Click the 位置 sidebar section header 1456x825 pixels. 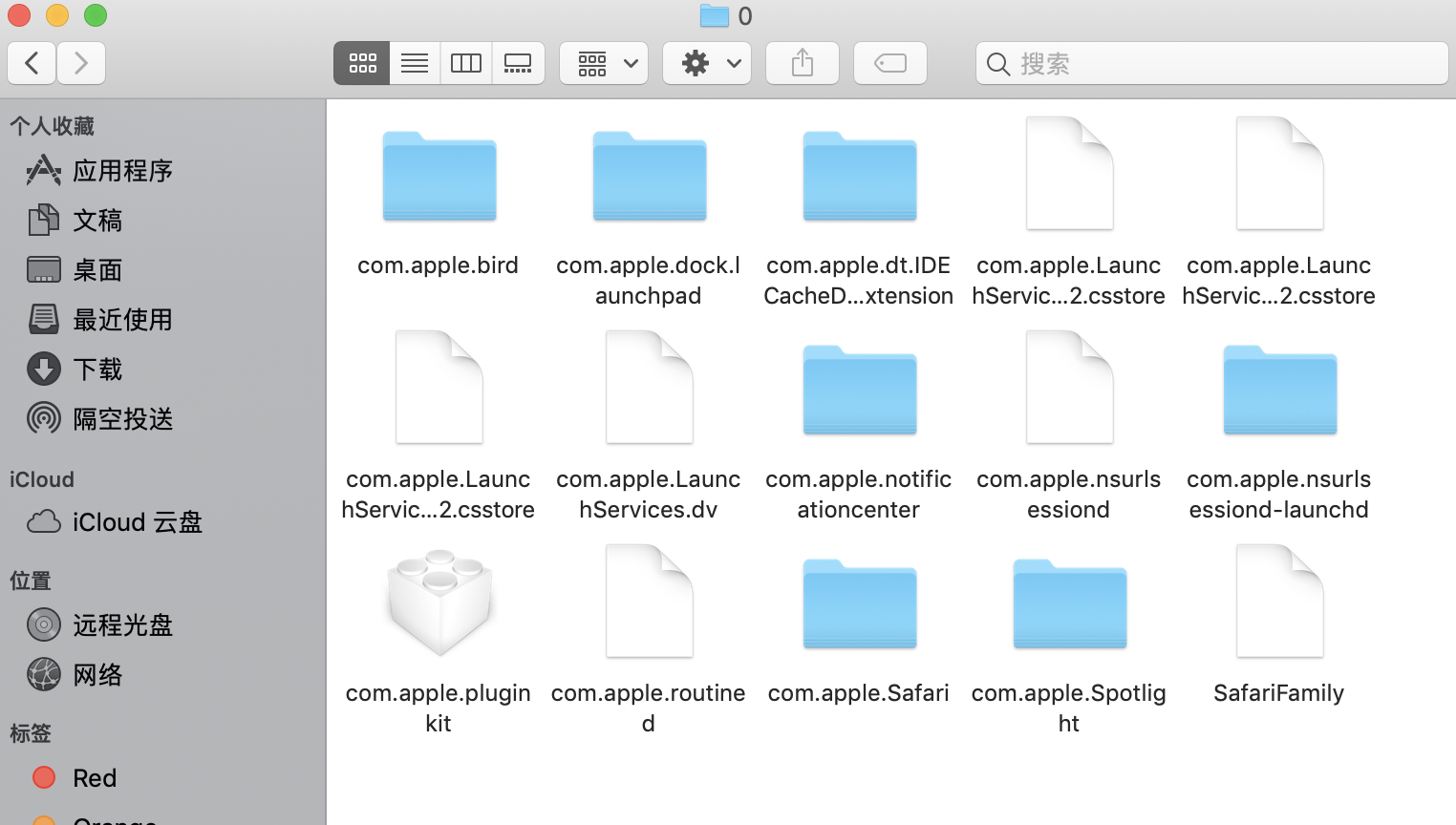[x=31, y=581]
